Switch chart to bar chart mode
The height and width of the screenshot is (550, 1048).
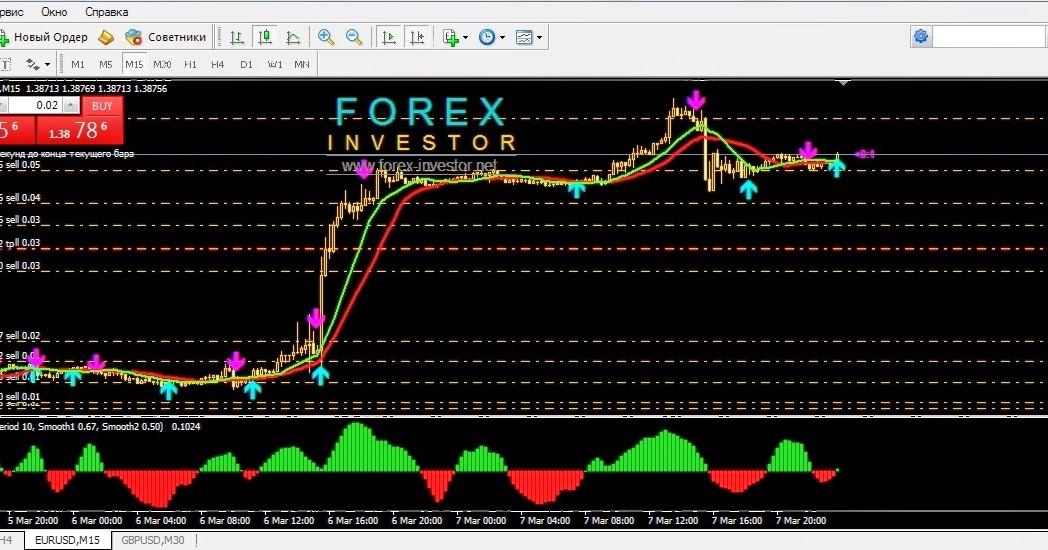coord(237,37)
